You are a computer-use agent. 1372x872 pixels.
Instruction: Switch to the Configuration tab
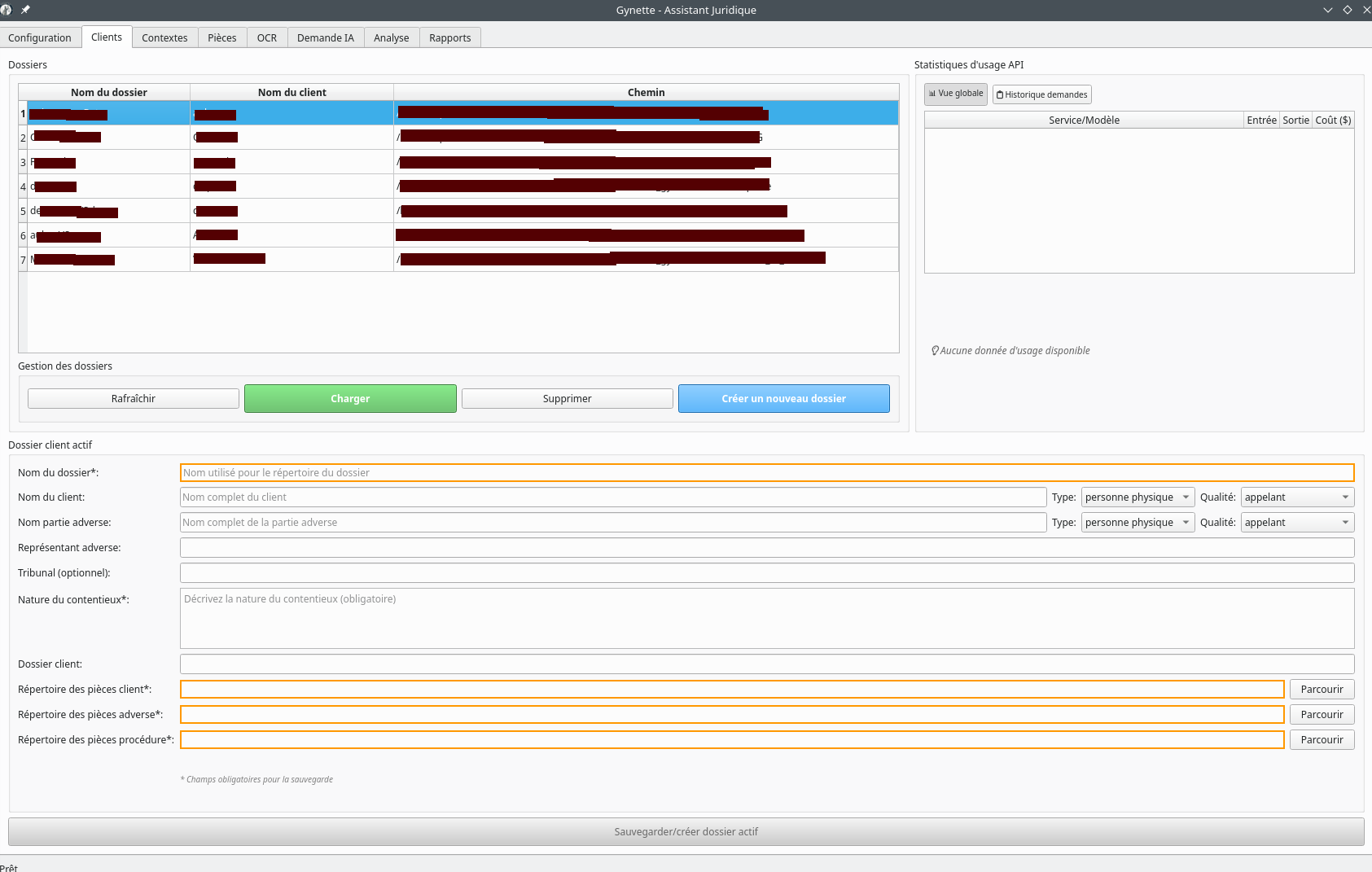point(40,37)
